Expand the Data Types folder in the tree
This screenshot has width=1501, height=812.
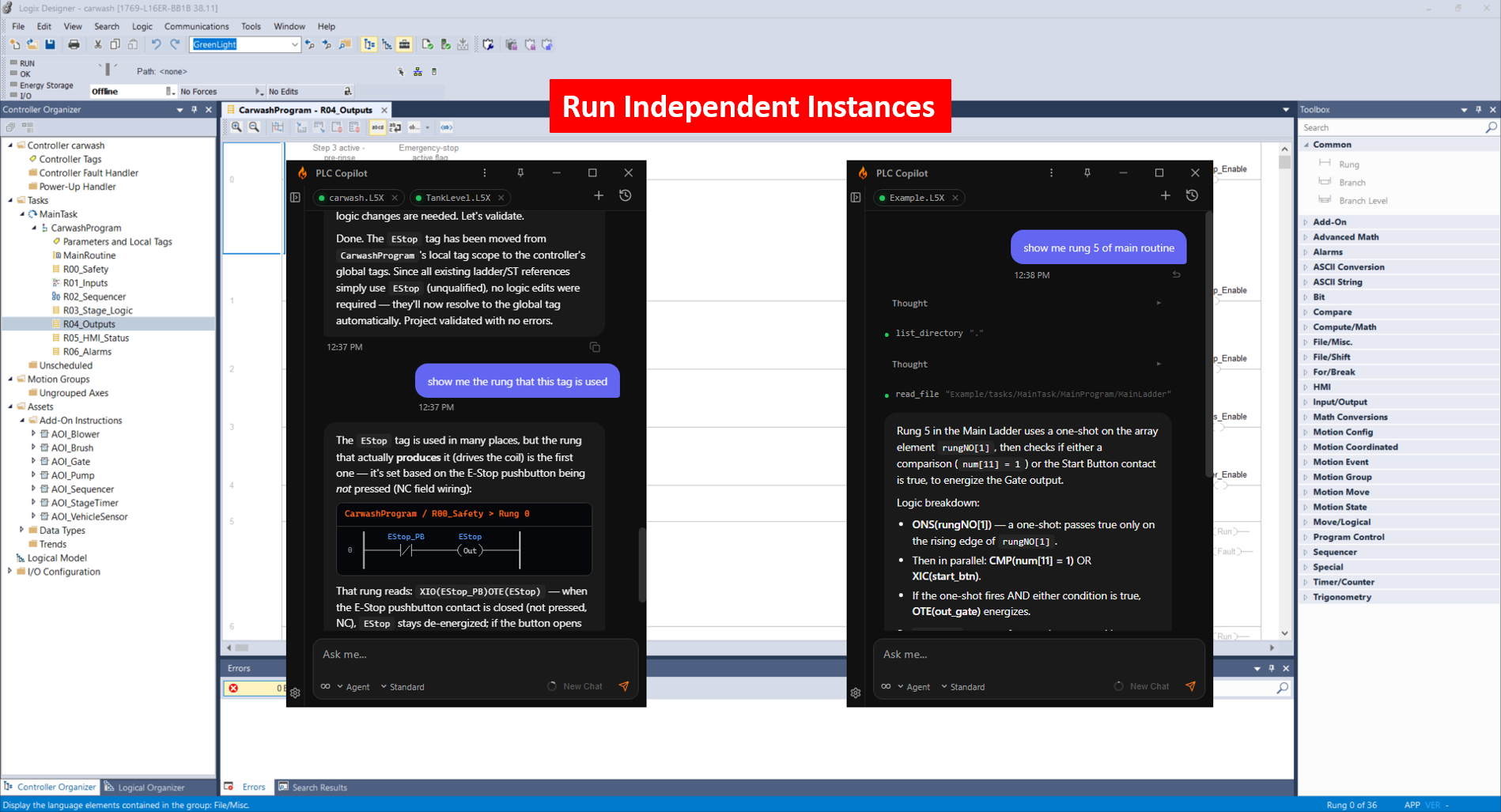[x=21, y=530]
